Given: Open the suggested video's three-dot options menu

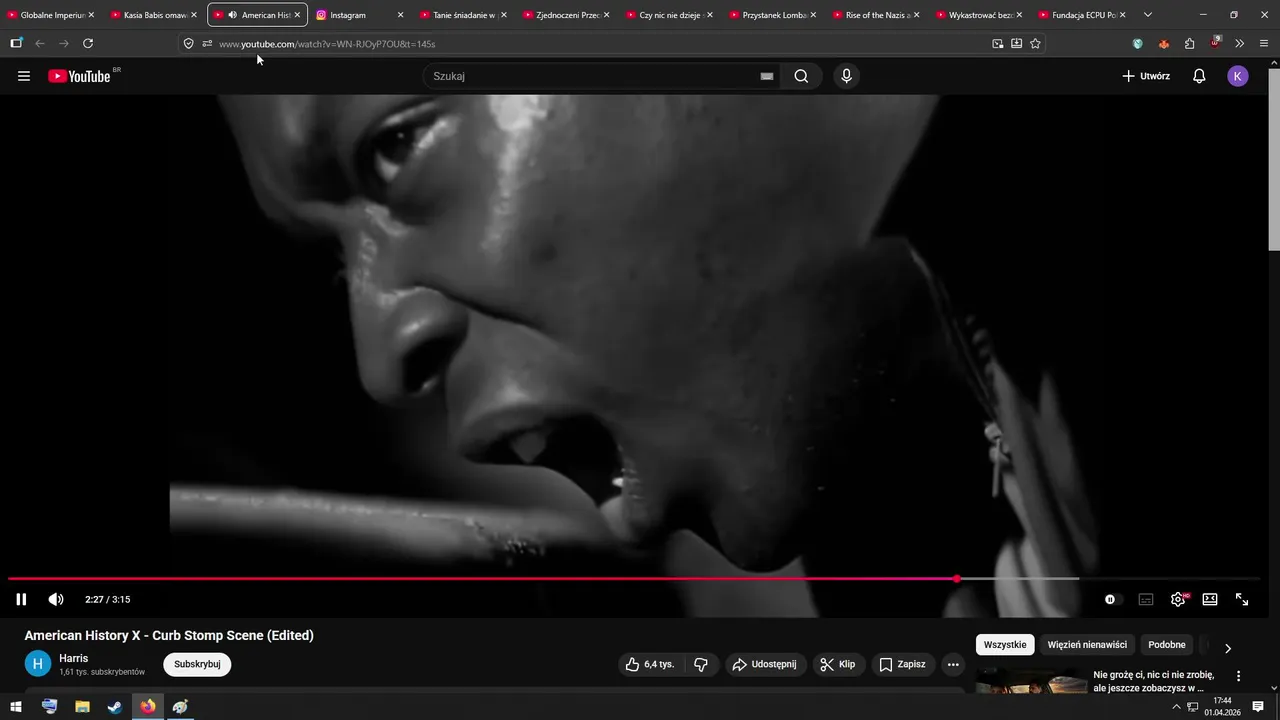Looking at the screenshot, I should [x=1238, y=676].
